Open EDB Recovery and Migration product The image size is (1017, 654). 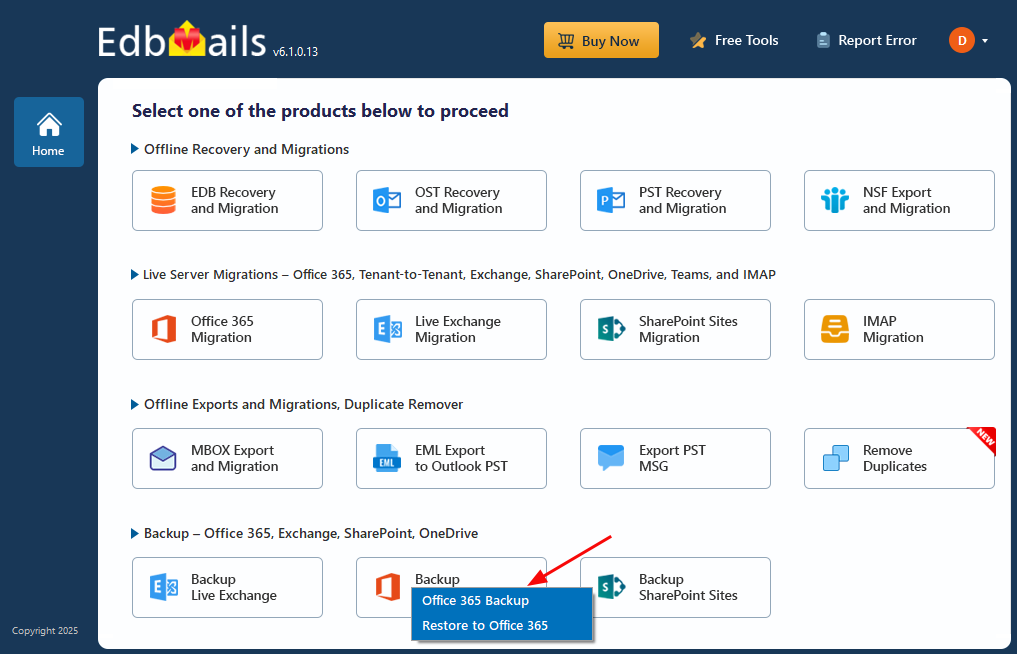(227, 200)
